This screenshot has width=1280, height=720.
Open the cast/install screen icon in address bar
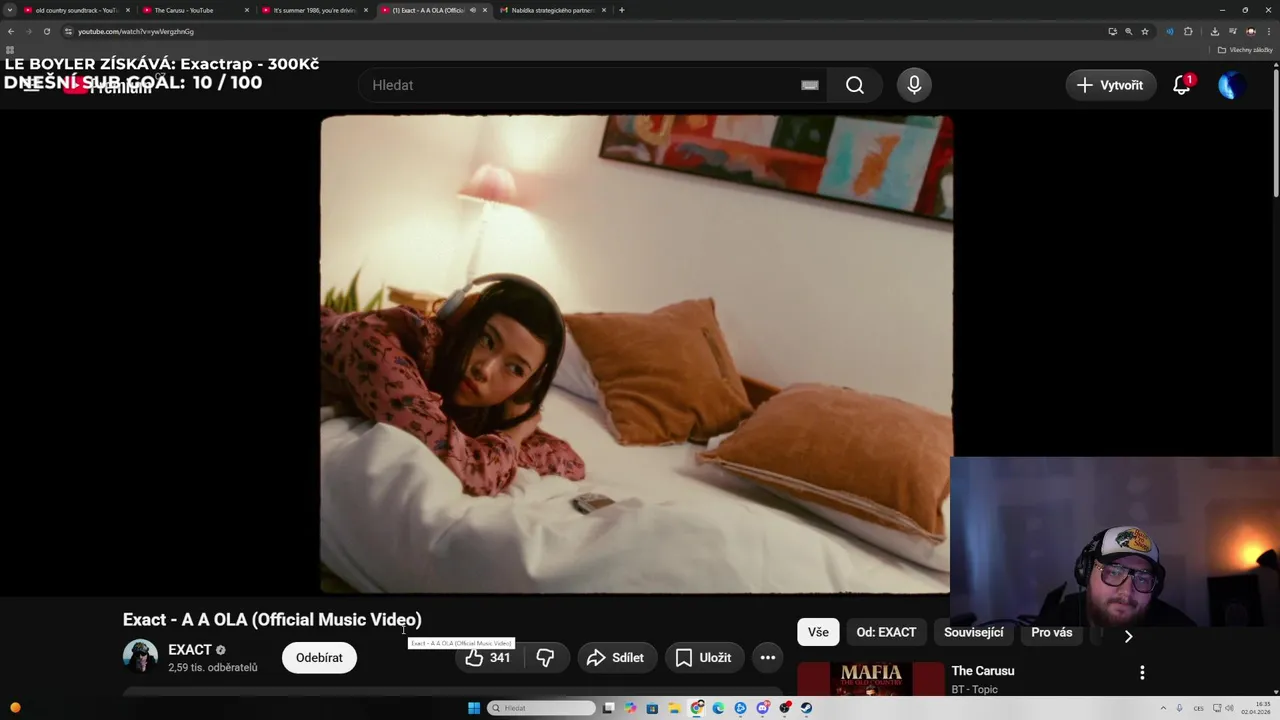[x=1112, y=31]
